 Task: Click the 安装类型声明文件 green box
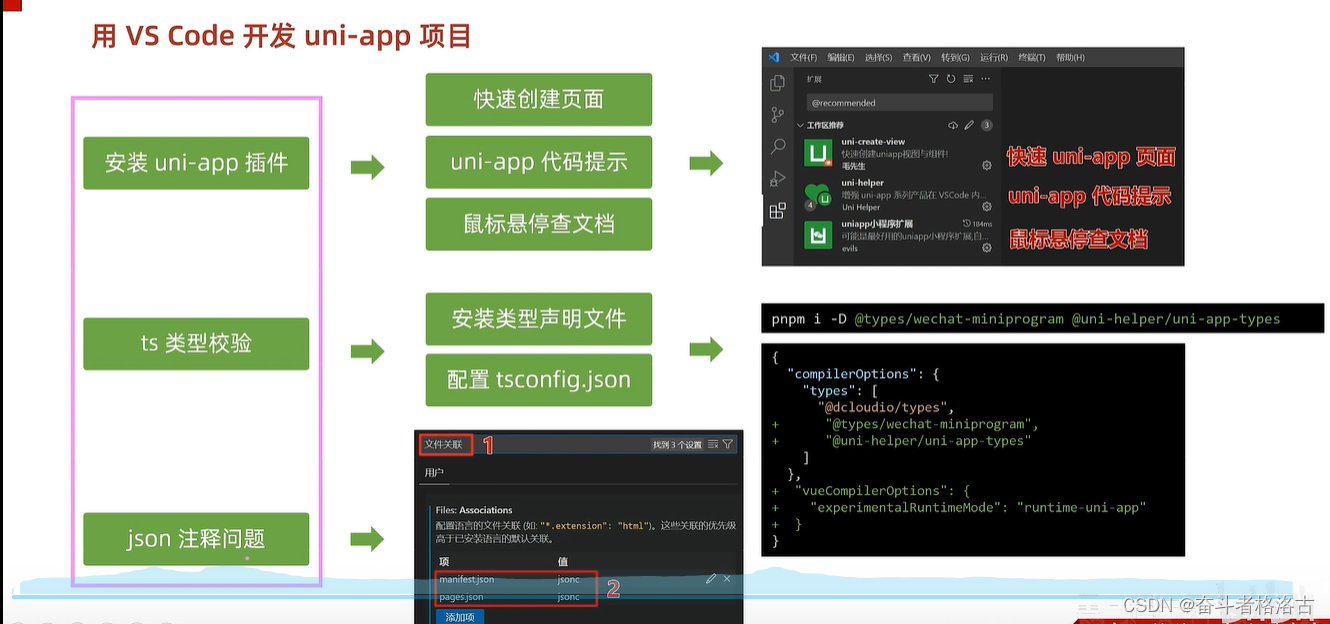tap(539, 319)
